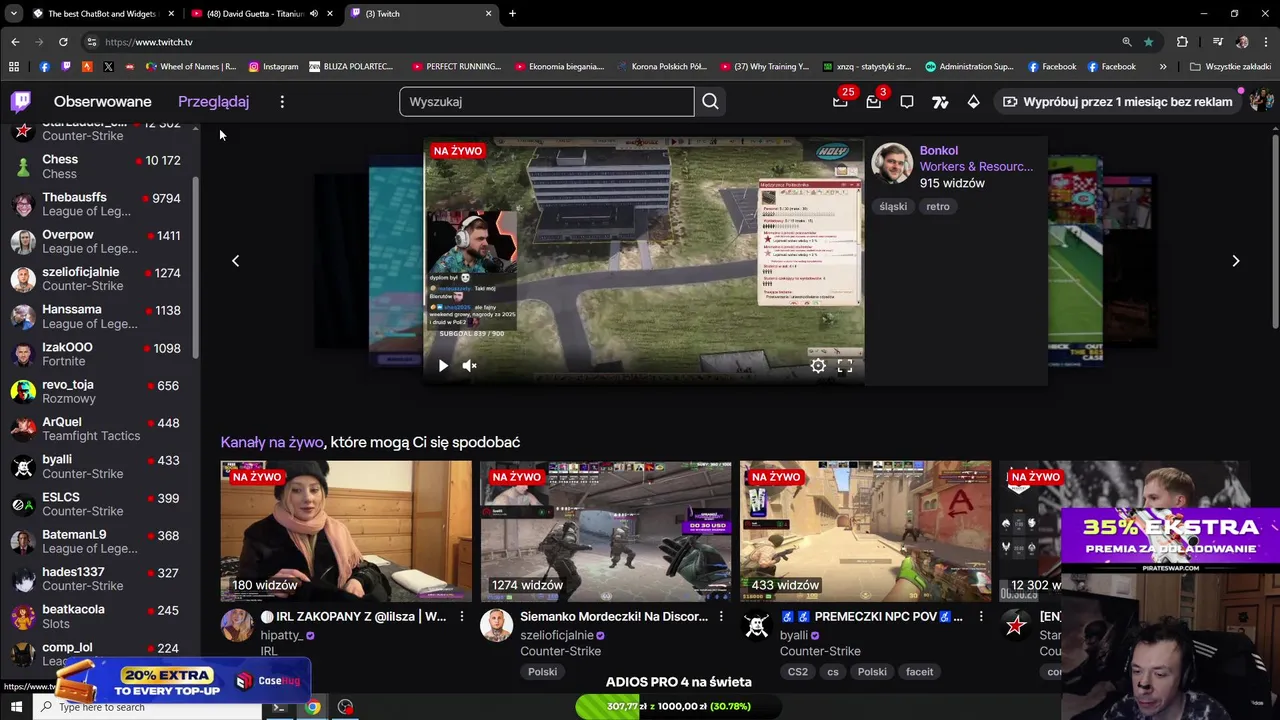Open beatkacola channel in sidebar
1280x720 pixels.
click(100, 617)
